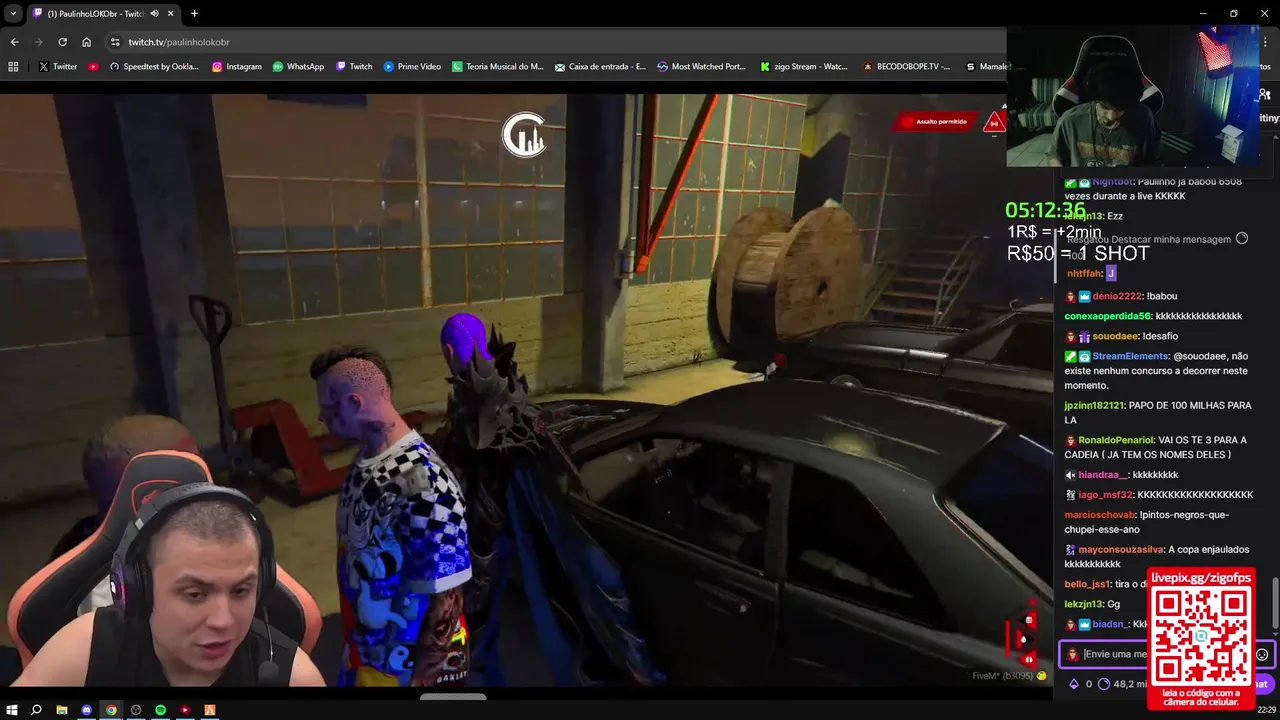This screenshot has width=1280, height=720.
Task: Click username mayconsouzasilva in chat
Action: [x=1121, y=549]
